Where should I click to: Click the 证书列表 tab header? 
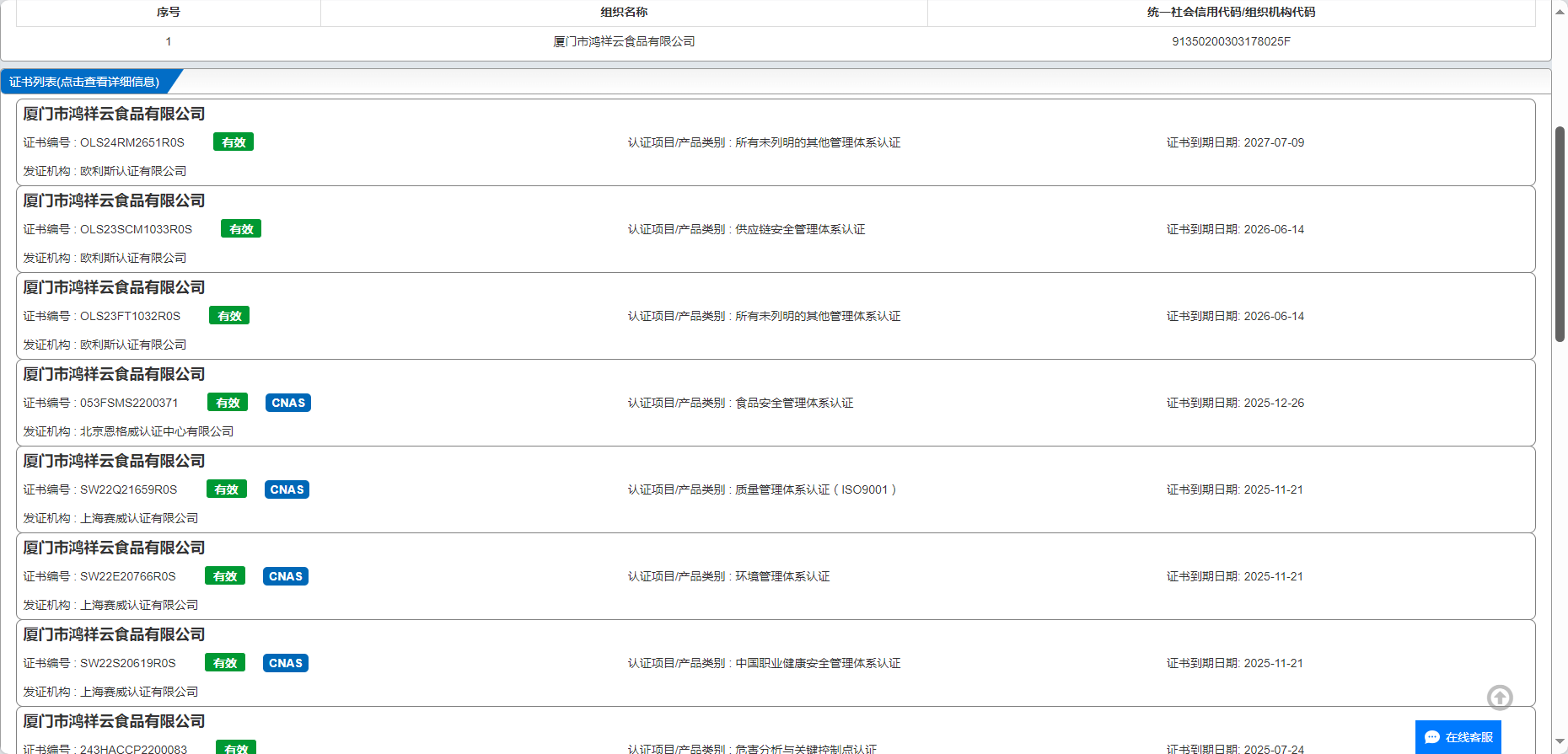click(x=84, y=82)
